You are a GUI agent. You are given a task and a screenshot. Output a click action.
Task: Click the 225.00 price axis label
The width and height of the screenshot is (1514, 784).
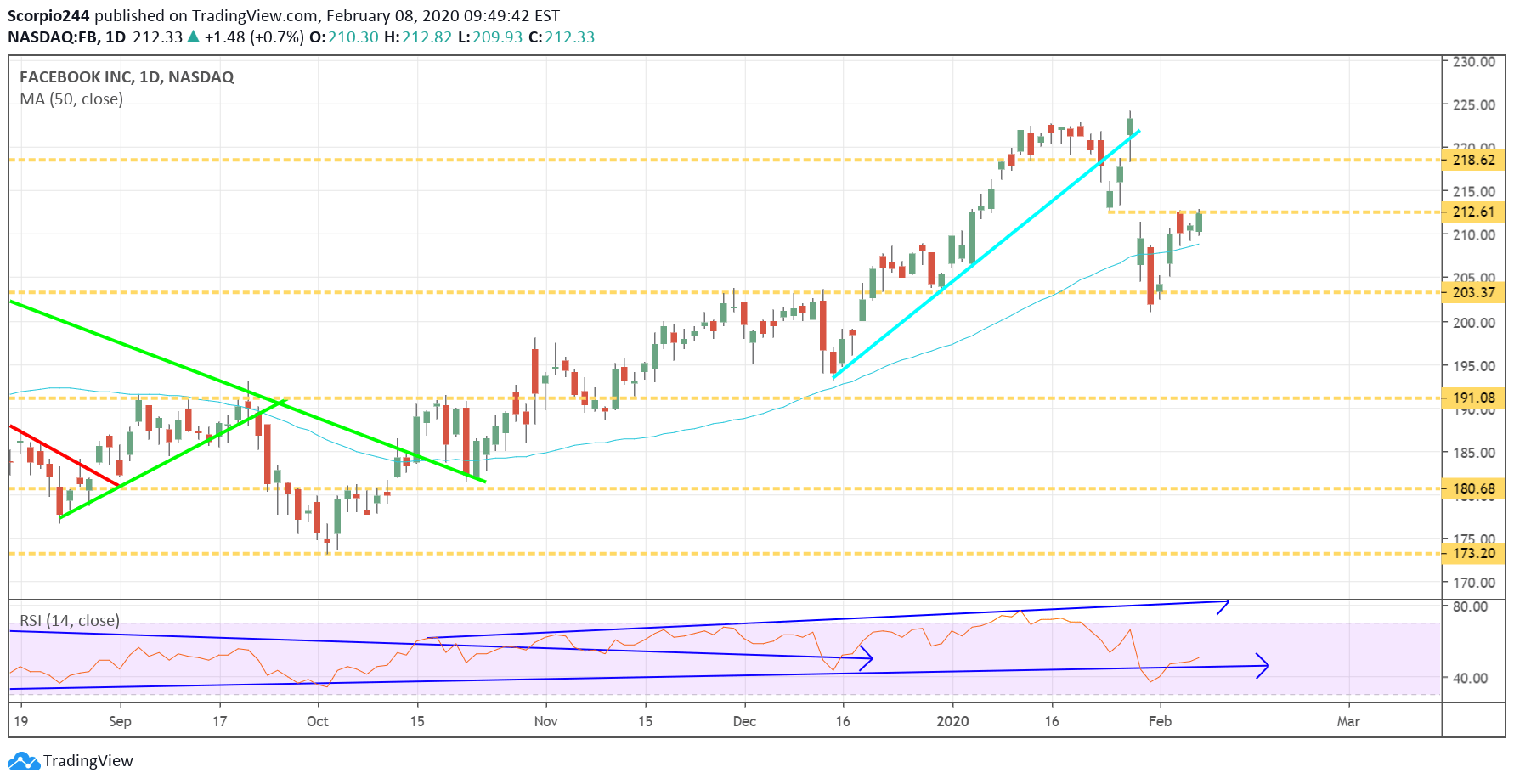pos(1474,105)
